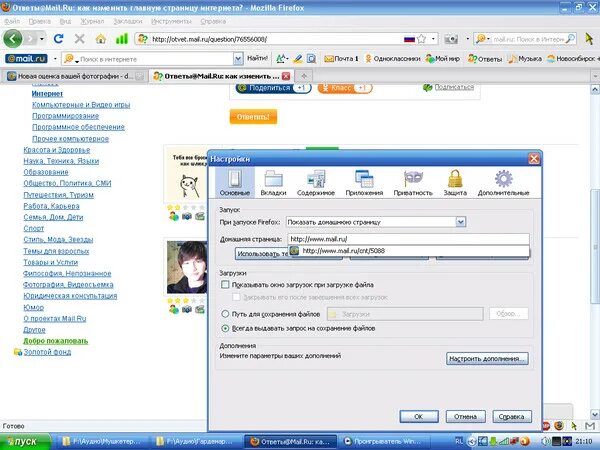The height and width of the screenshot is (450, 600).
Task: Open the Справка menu
Action: [213, 21]
